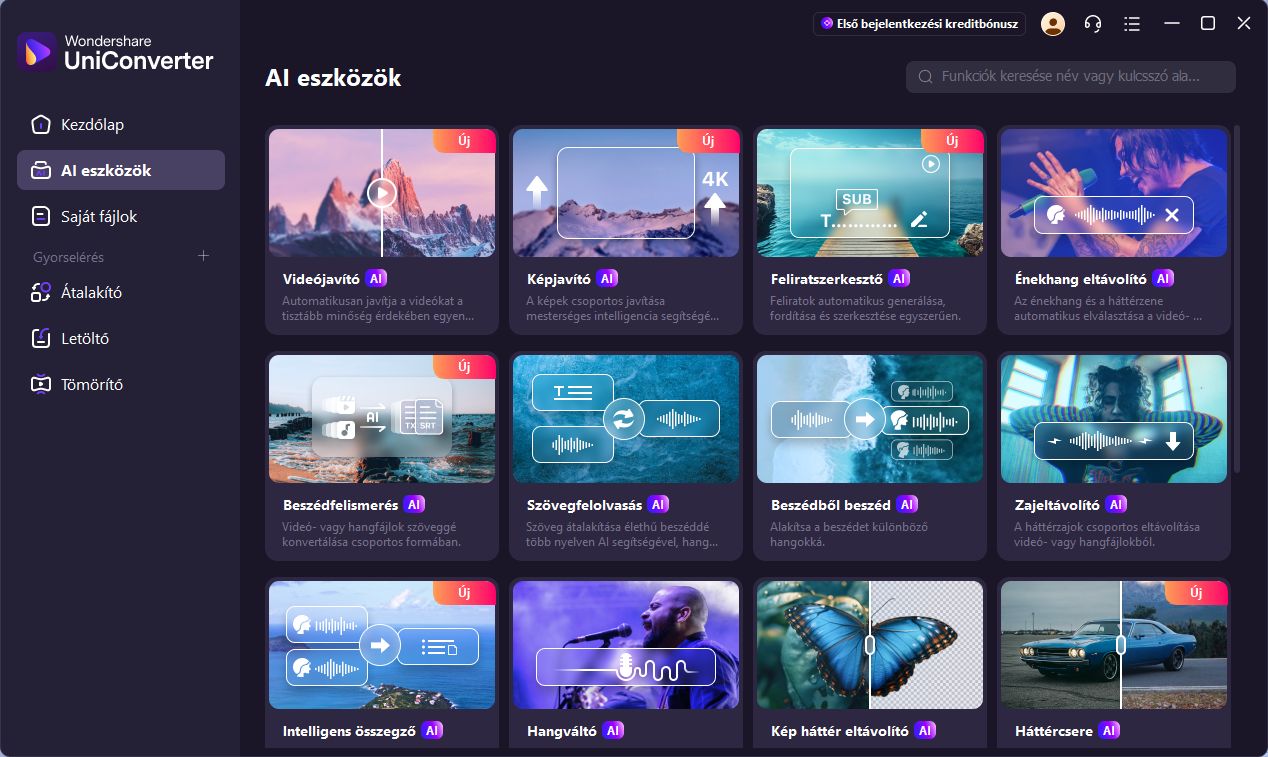Click the Tömörítő compressor icon
Screen dimensions: 1268x757
(x=40, y=384)
